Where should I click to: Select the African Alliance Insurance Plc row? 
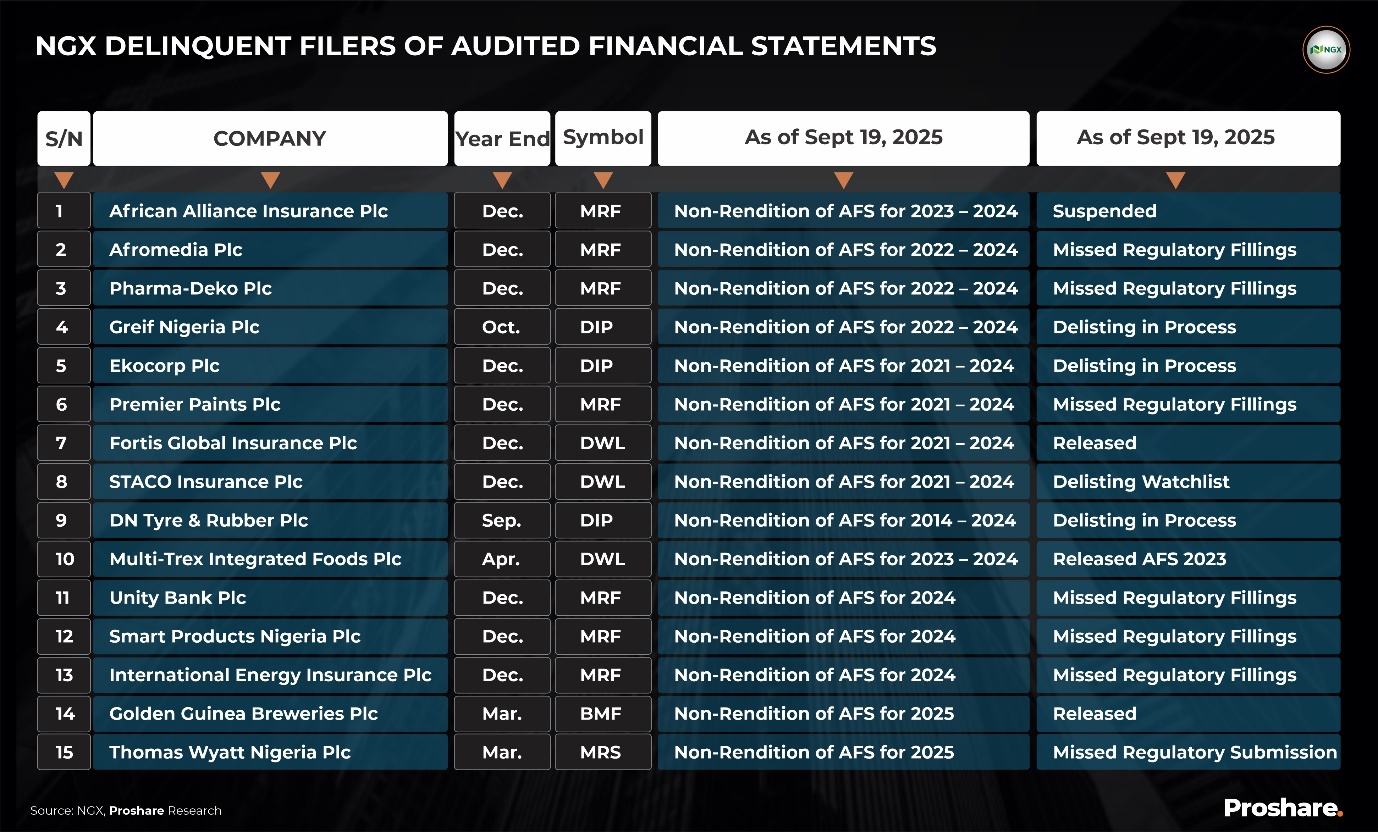click(x=248, y=211)
